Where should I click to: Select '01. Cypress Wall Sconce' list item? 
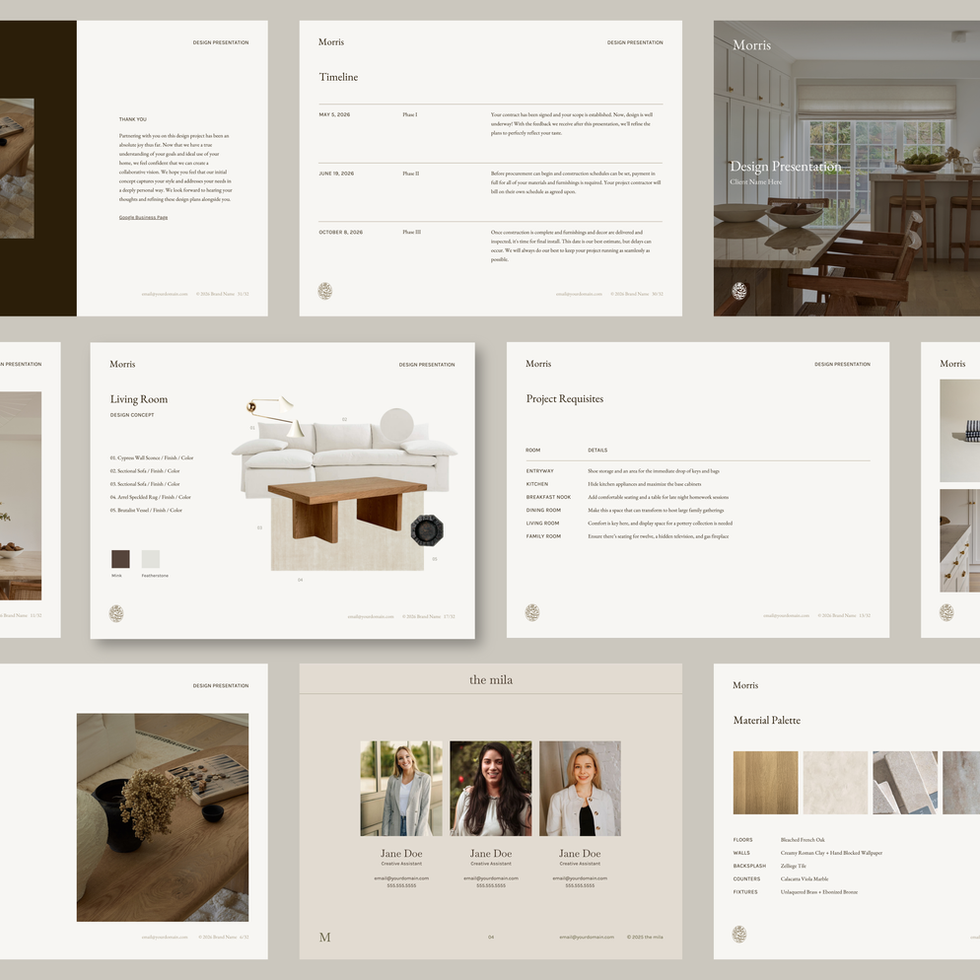click(x=151, y=458)
